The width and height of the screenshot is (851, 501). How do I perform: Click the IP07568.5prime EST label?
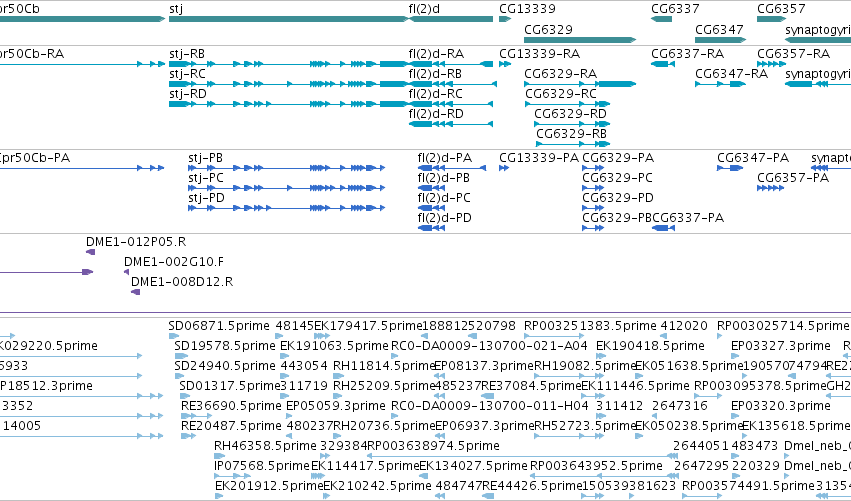tap(262, 466)
